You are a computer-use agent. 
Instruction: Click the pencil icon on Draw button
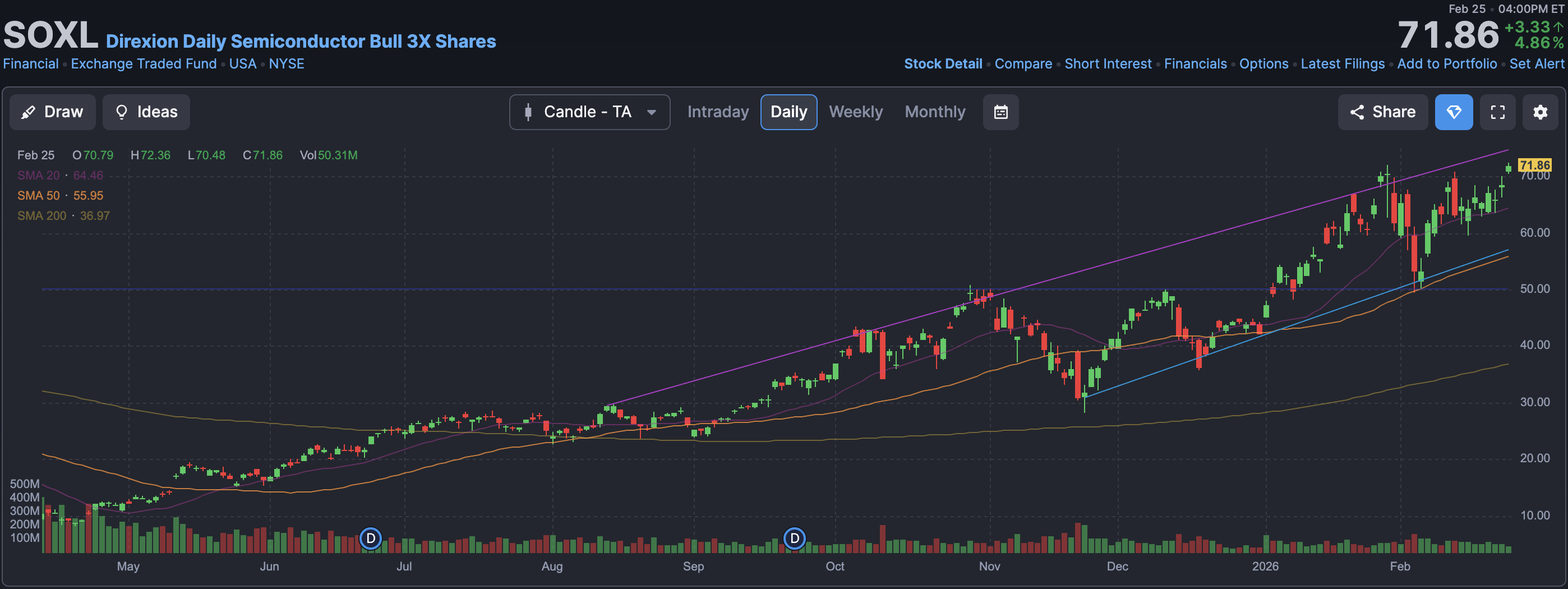pyautogui.click(x=28, y=112)
